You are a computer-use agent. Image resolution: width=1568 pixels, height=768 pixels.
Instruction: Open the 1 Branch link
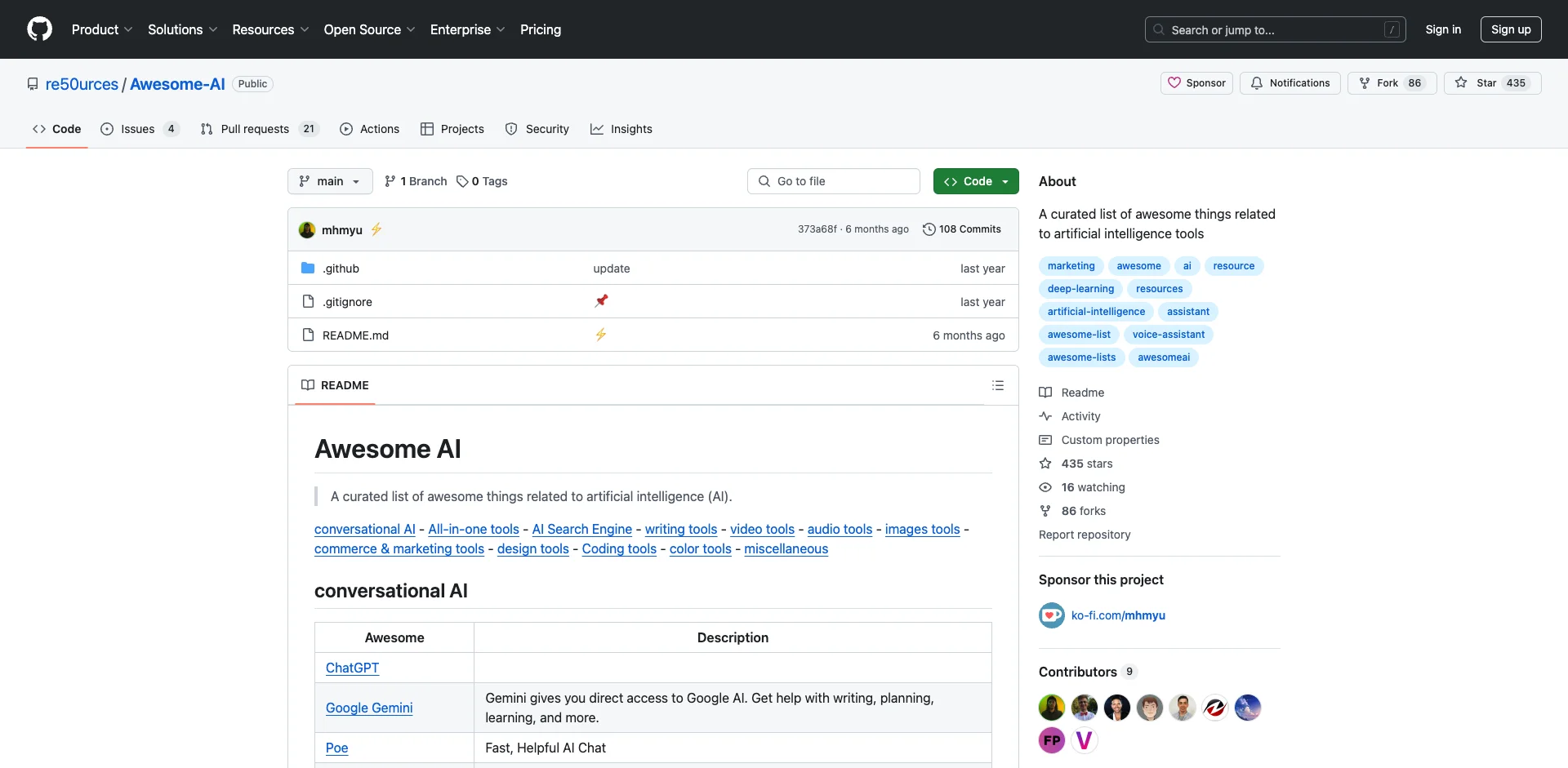click(416, 181)
